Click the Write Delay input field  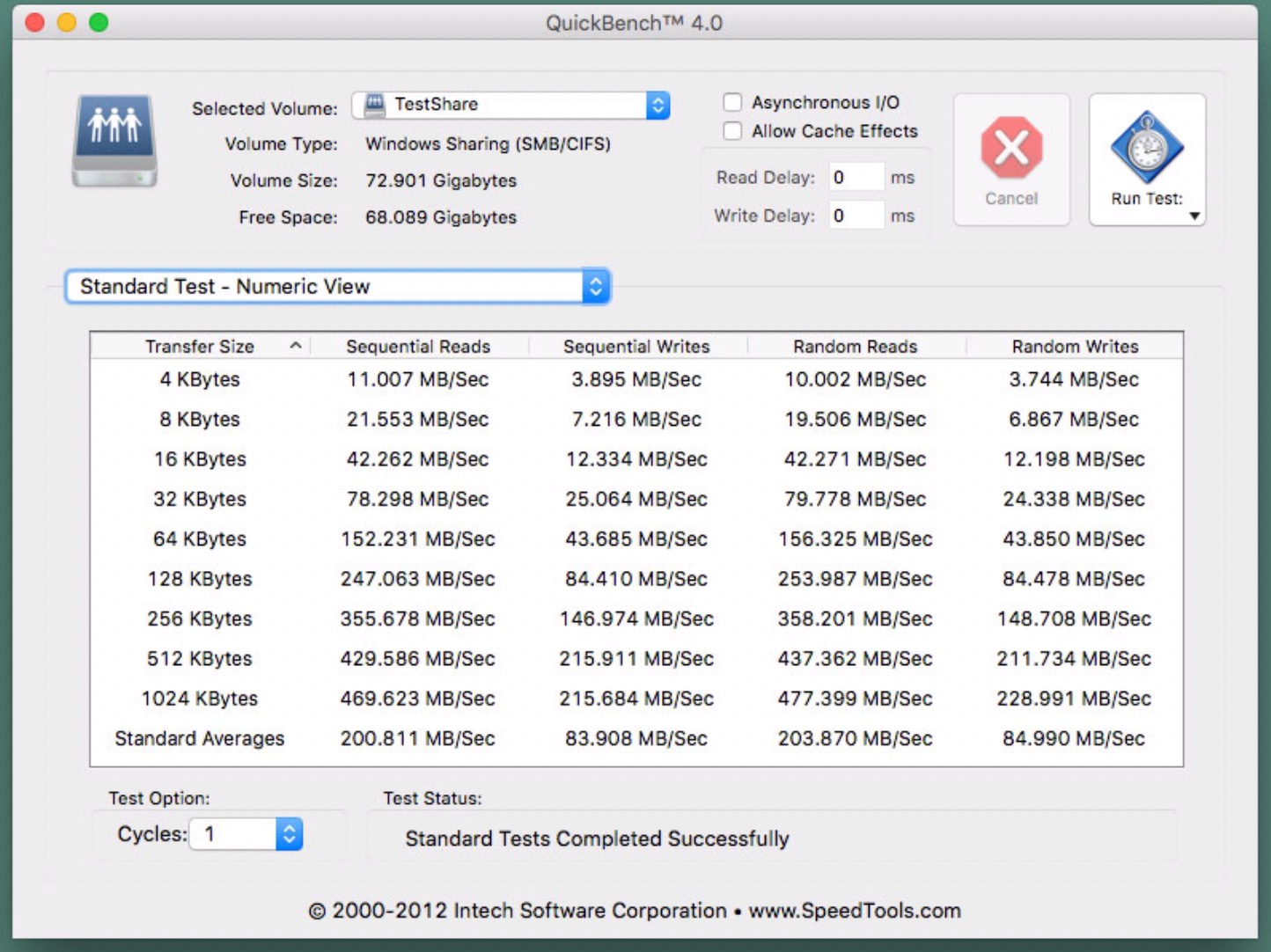pos(856,216)
